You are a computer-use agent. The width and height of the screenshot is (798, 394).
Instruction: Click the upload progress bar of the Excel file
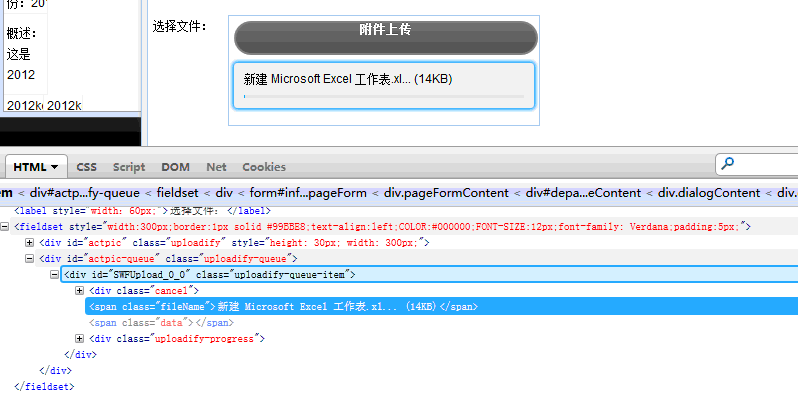point(384,96)
